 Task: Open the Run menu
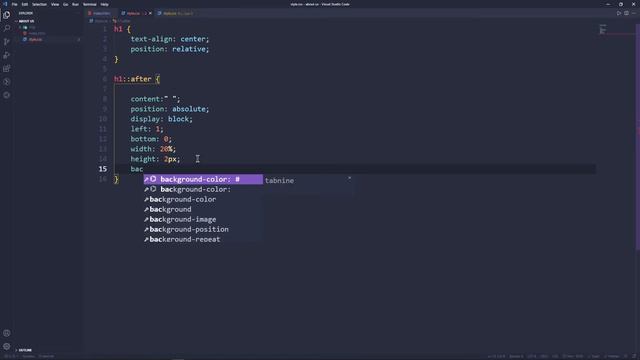76,4
